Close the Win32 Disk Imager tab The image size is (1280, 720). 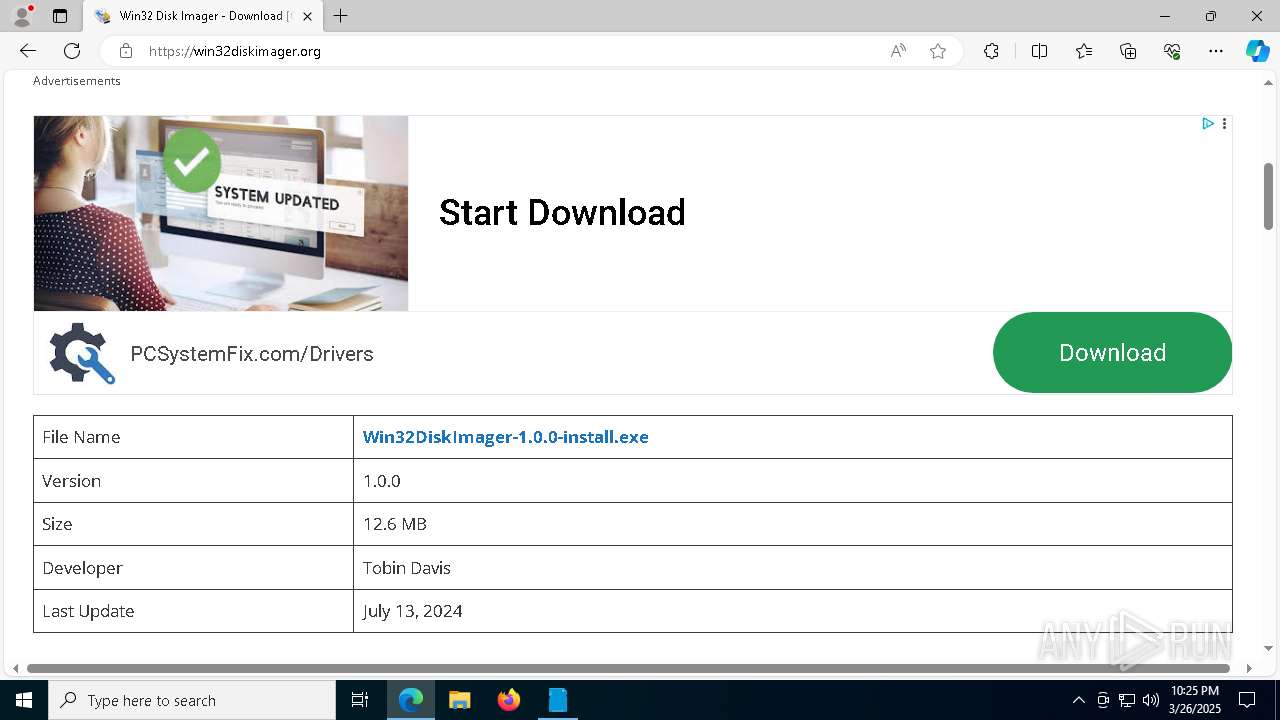308,16
